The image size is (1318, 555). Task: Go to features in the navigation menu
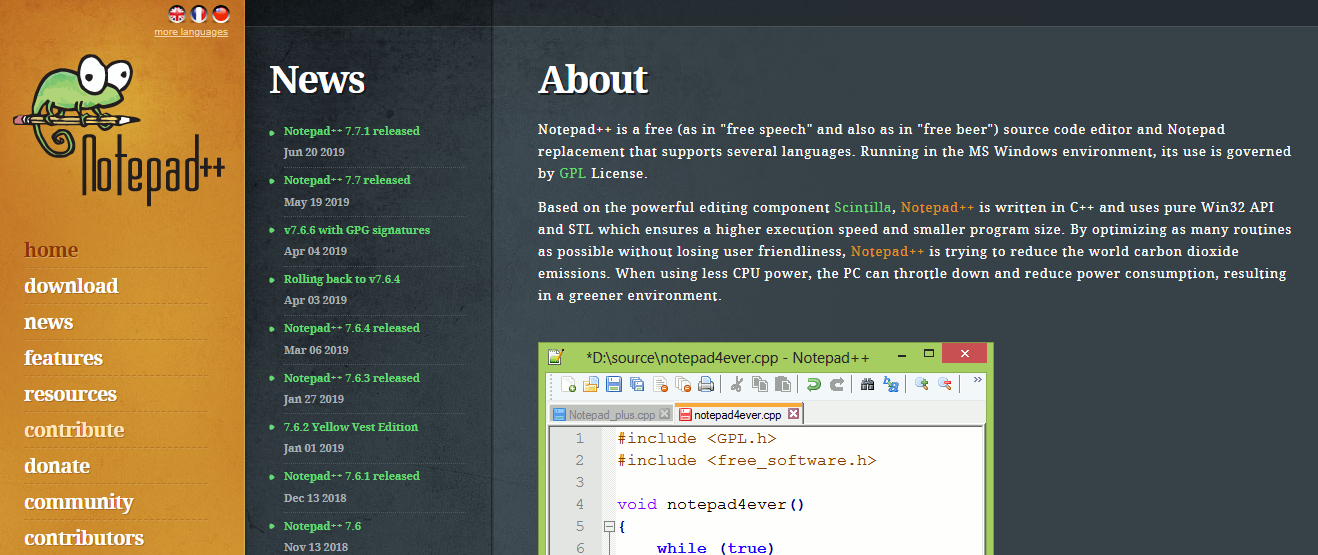63,358
